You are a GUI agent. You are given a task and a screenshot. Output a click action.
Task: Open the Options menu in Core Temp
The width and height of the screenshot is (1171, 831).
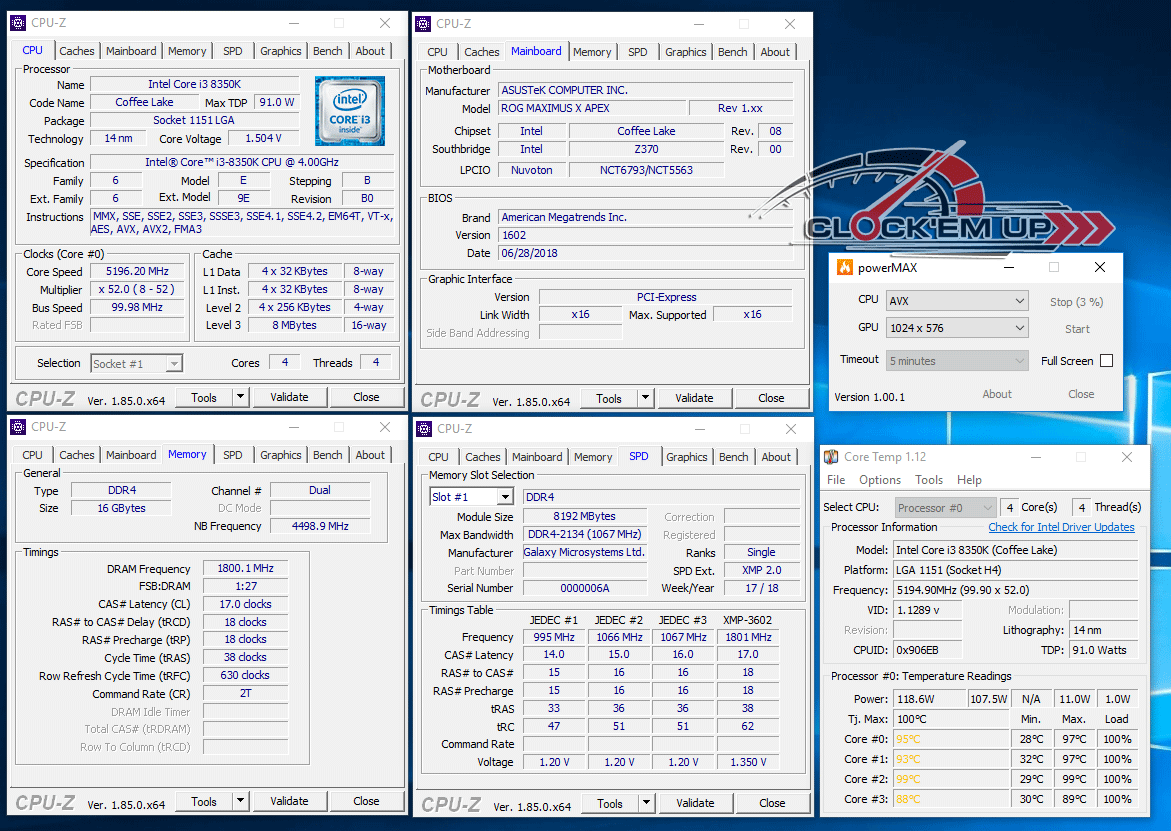[880, 480]
